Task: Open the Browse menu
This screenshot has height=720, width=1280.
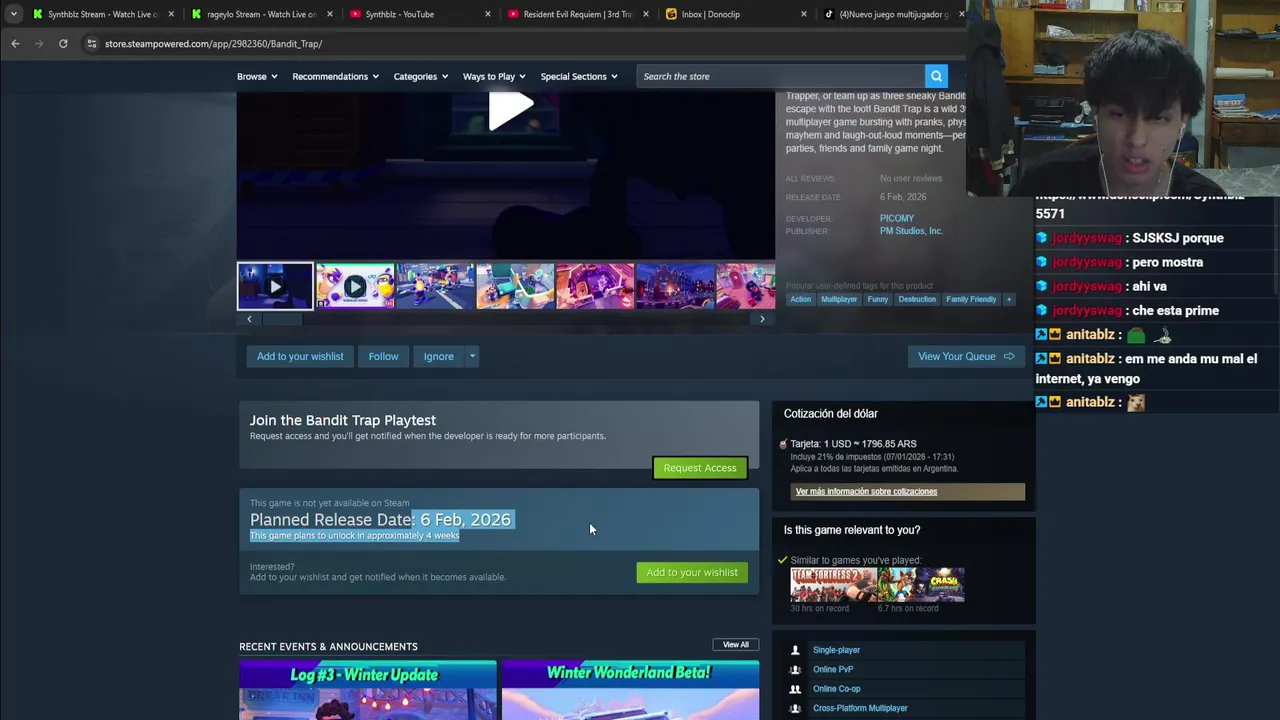Action: pyautogui.click(x=257, y=76)
